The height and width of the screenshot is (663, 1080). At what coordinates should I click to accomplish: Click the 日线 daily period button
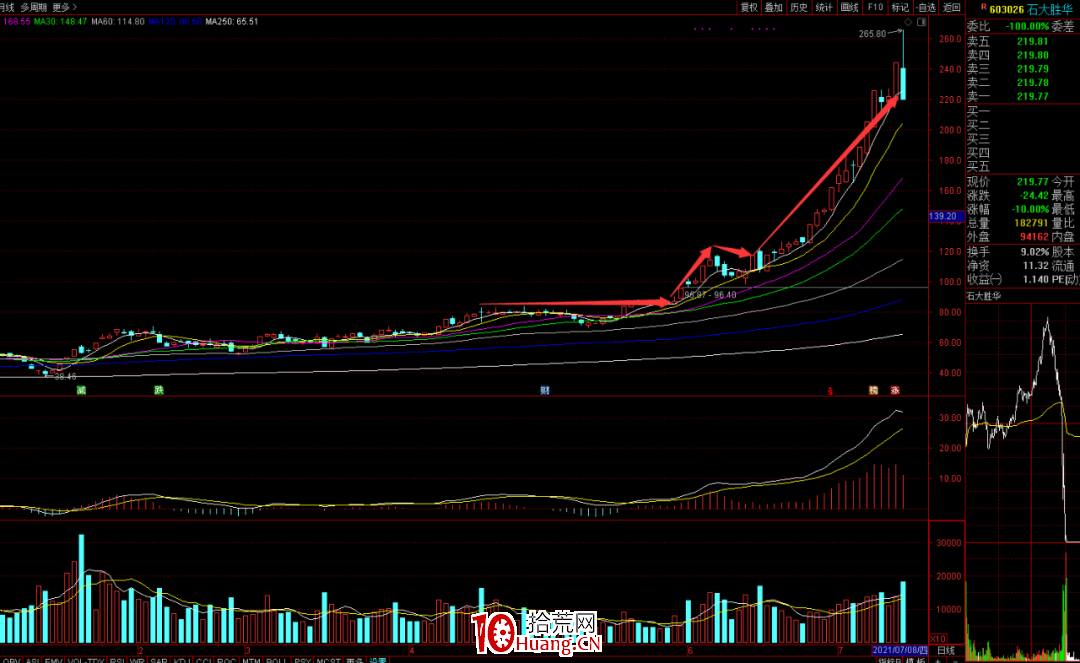pos(946,650)
